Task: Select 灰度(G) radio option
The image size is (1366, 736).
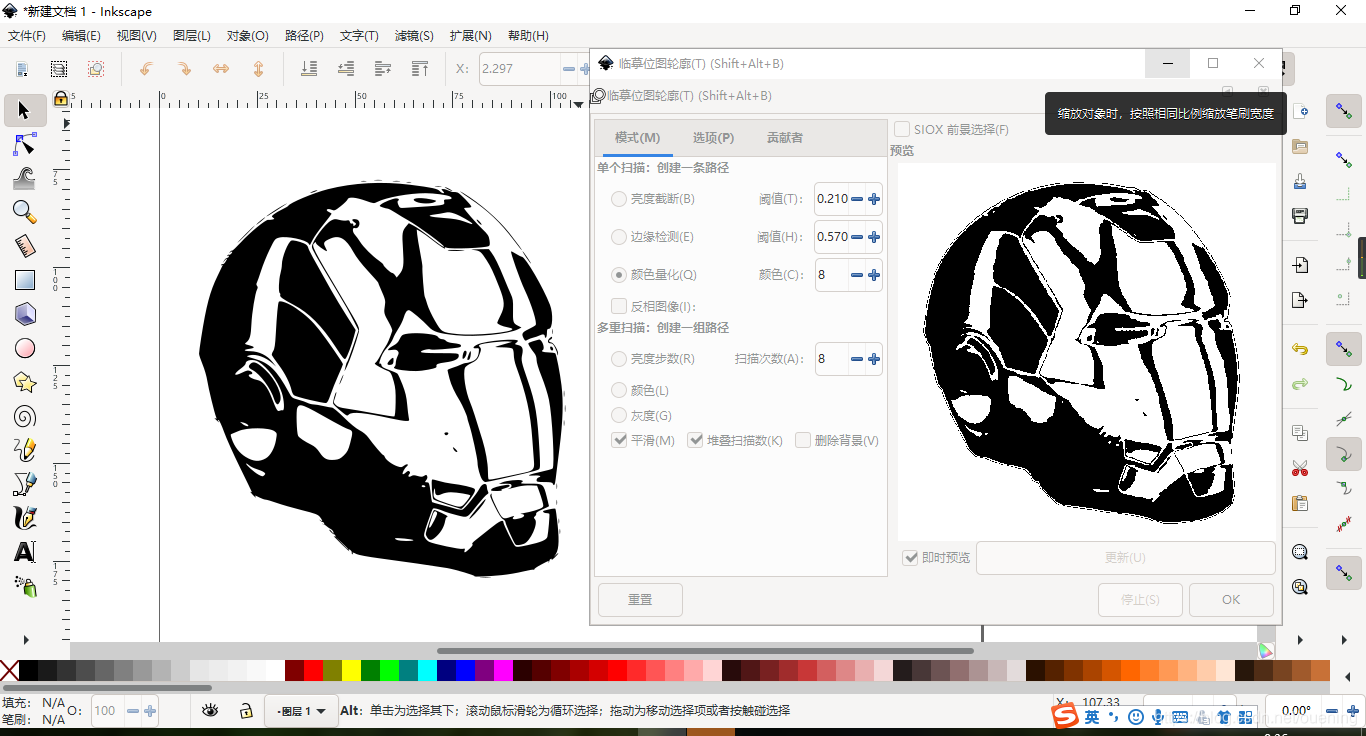Action: pos(619,415)
